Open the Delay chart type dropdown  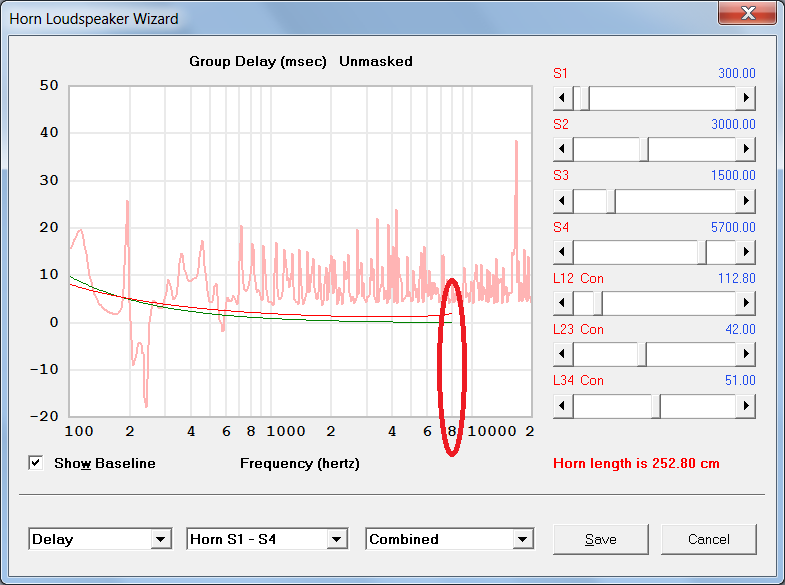click(x=161, y=539)
